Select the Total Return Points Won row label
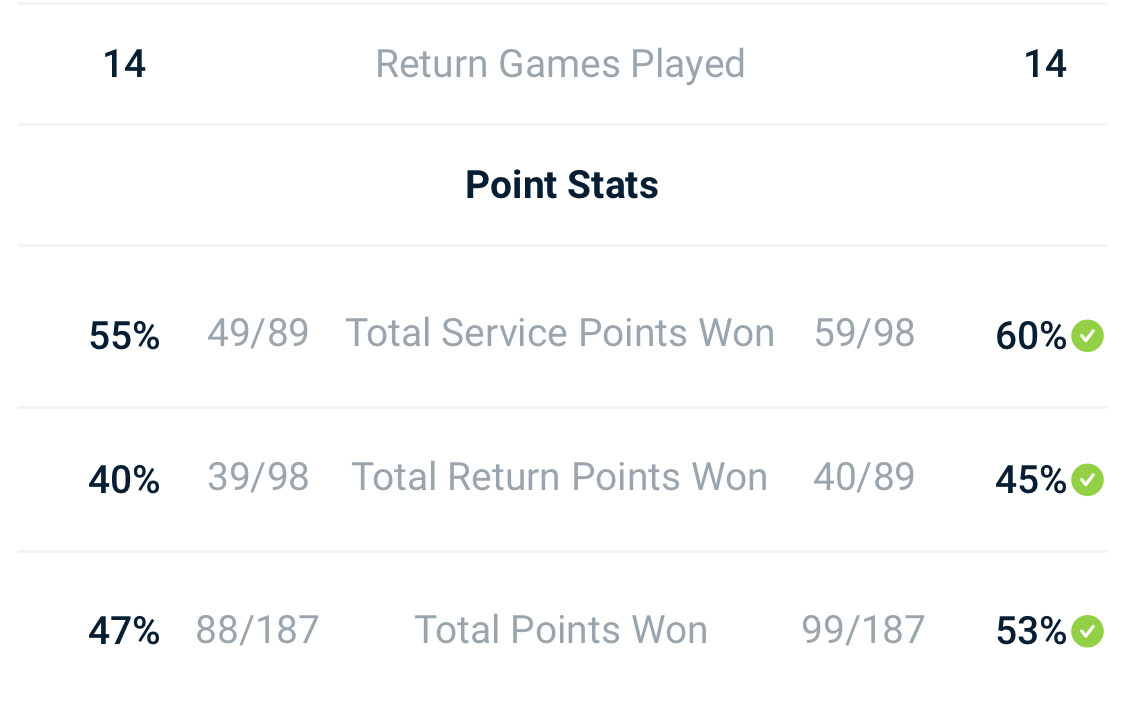1125x704 pixels. (x=560, y=477)
